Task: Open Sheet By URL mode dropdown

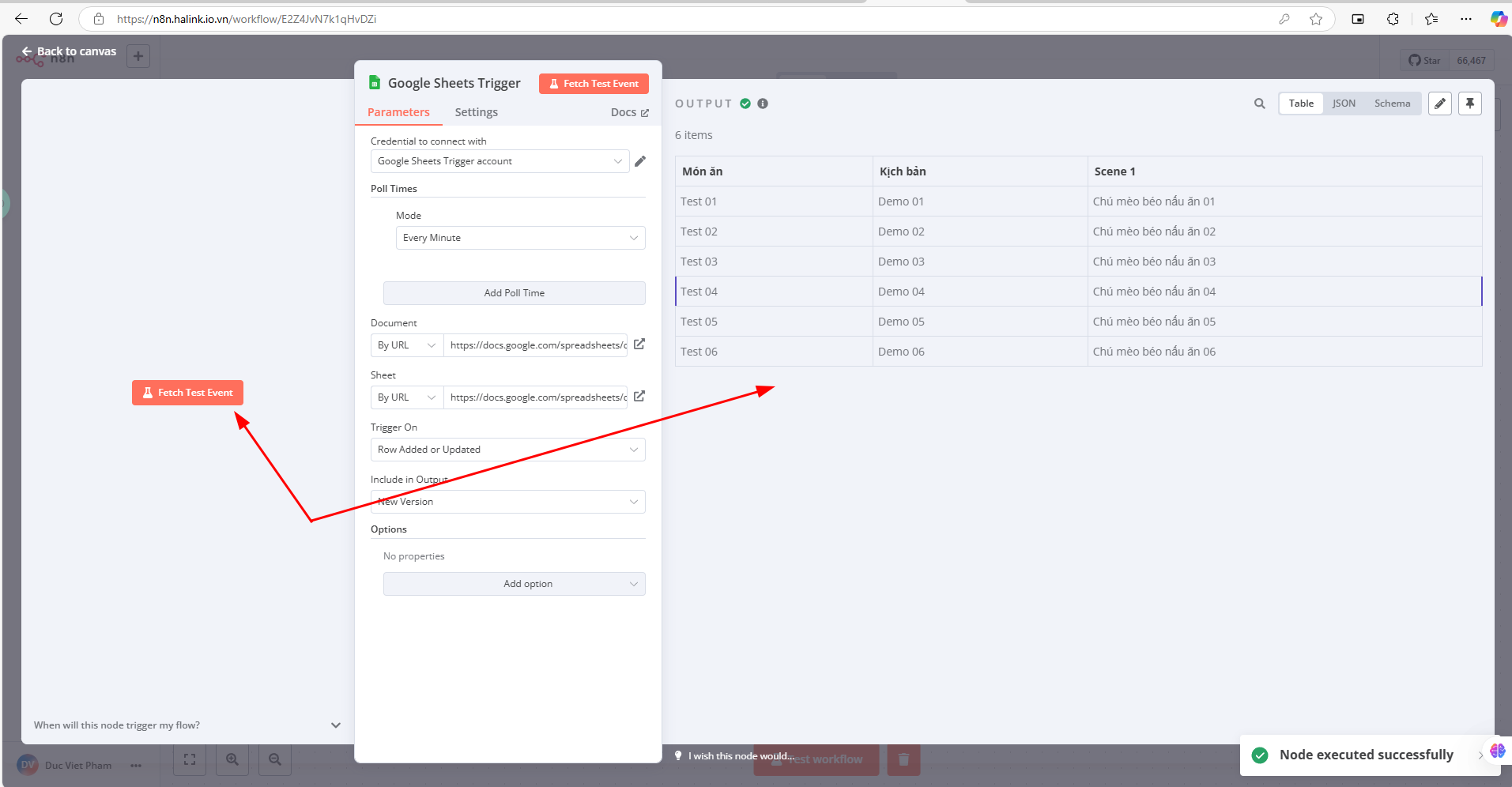Action: click(407, 397)
